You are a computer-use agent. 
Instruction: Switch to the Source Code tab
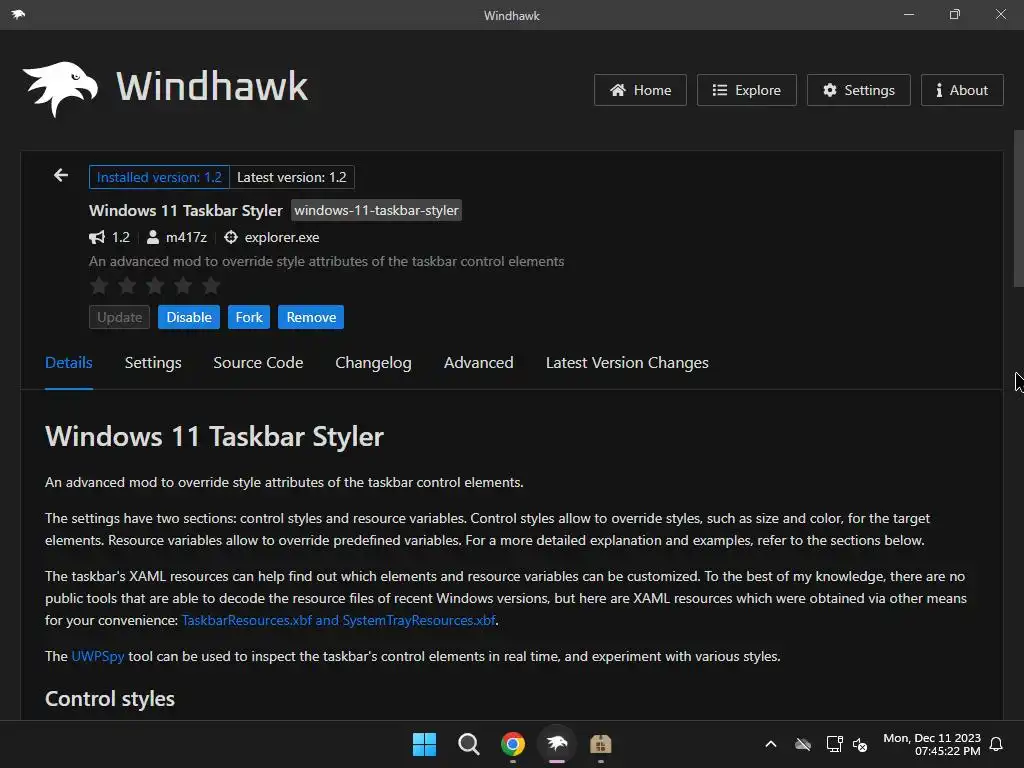258,363
